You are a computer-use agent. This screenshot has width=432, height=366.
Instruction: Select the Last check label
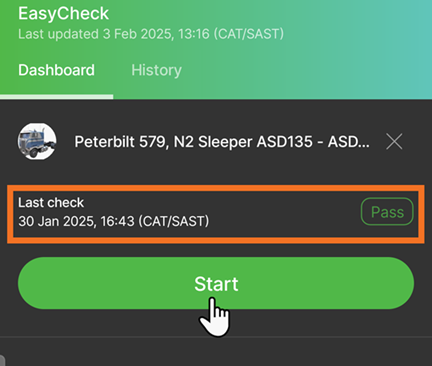click(51, 203)
